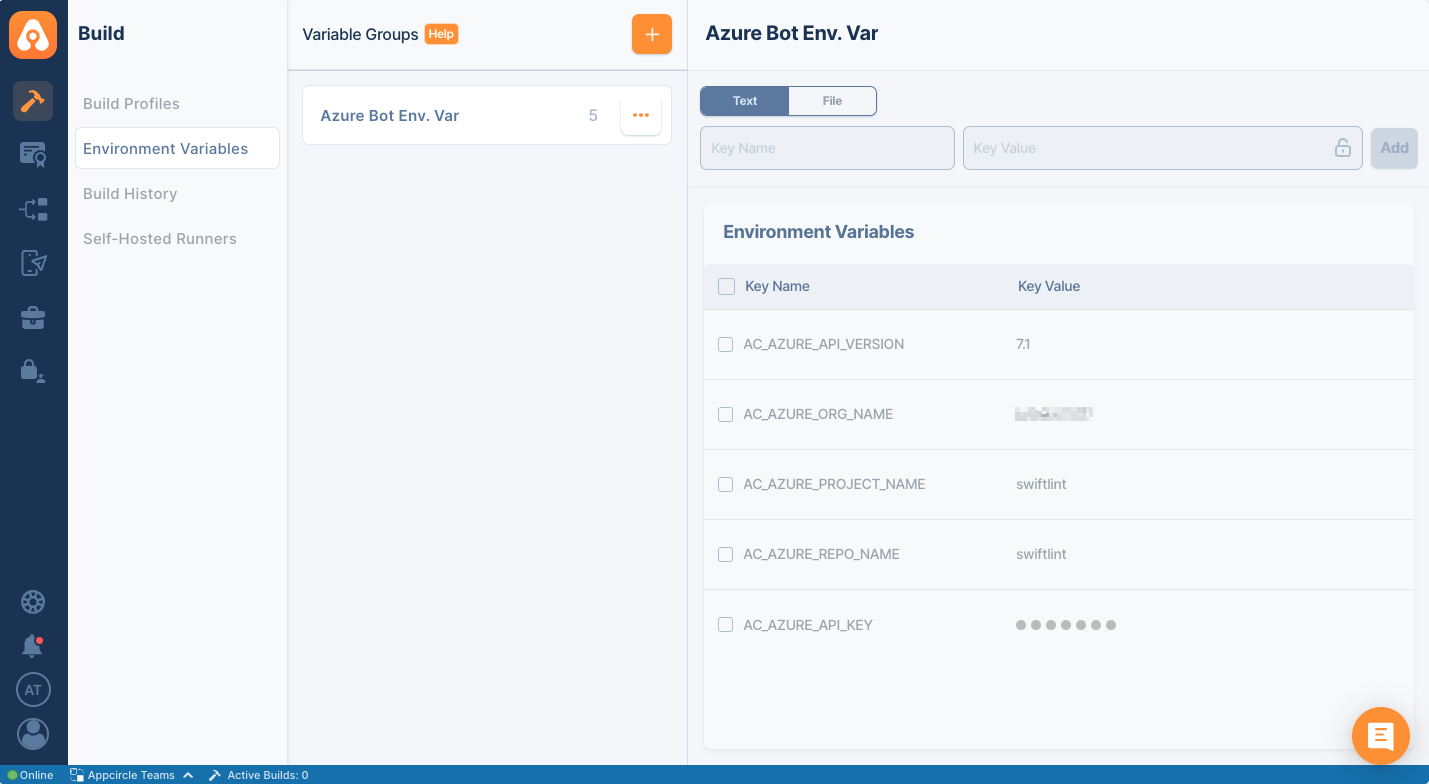Open the Signing Identities certificate icon
The width and height of the screenshot is (1429, 784).
click(33, 155)
